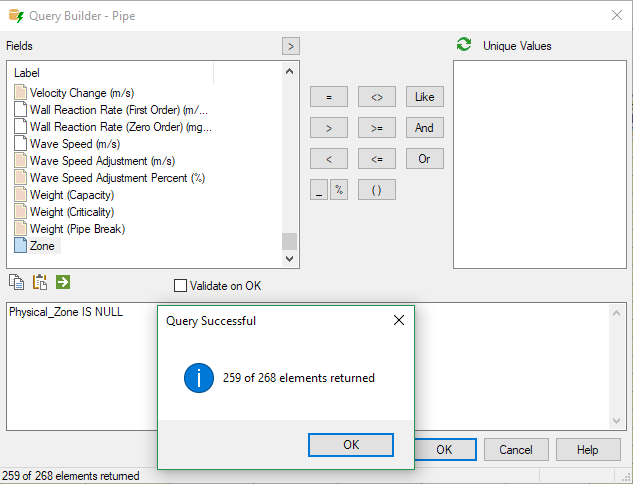Insert the Like operator
This screenshot has height=484, width=633.
coord(425,97)
